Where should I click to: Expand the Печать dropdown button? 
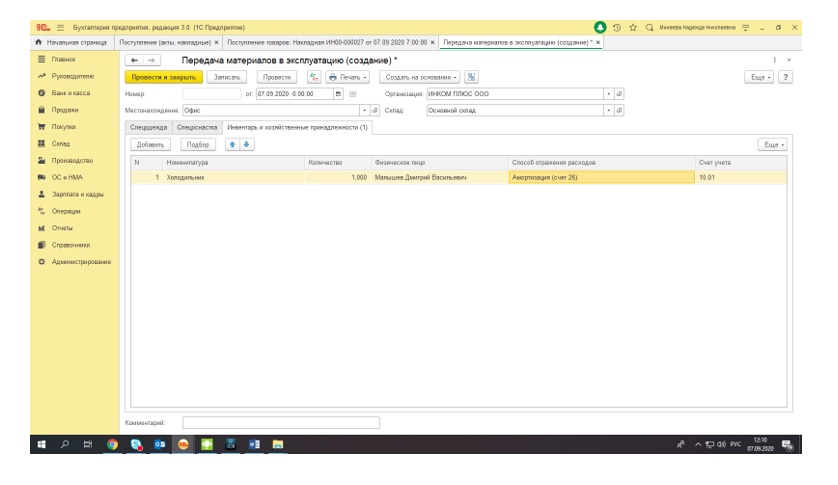pyautogui.click(x=348, y=77)
